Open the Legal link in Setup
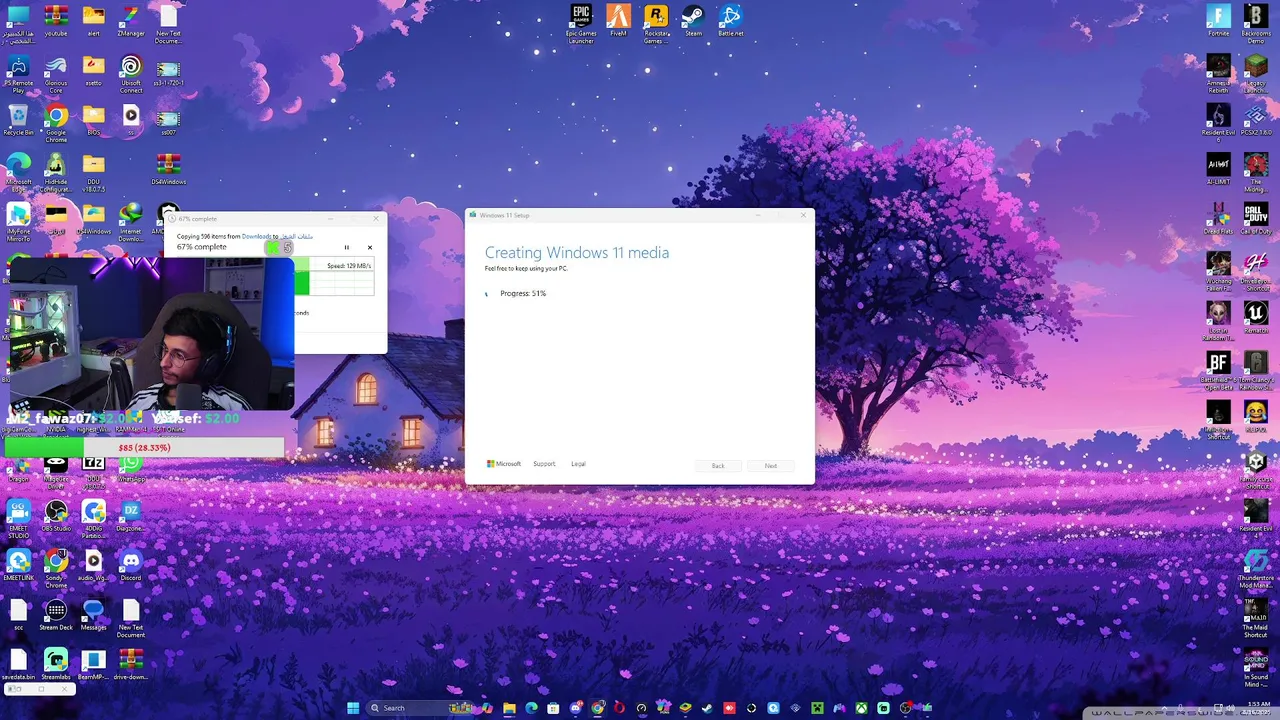The width and height of the screenshot is (1280, 720). tap(578, 464)
